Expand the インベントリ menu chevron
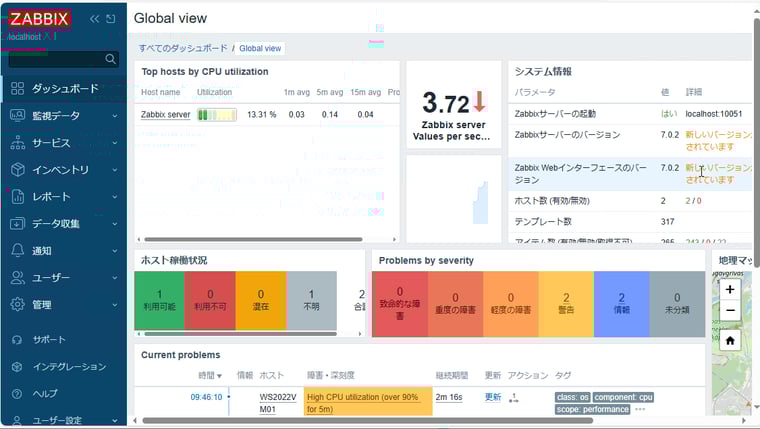 coord(115,170)
